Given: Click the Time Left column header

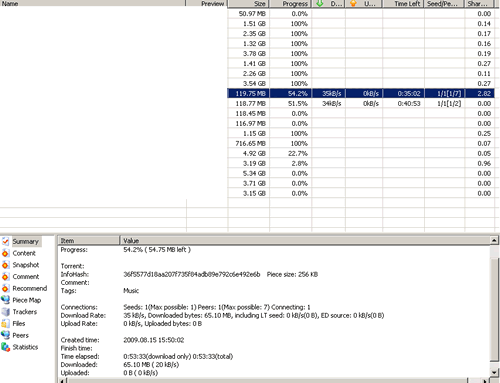Looking at the screenshot, I should click(404, 4).
